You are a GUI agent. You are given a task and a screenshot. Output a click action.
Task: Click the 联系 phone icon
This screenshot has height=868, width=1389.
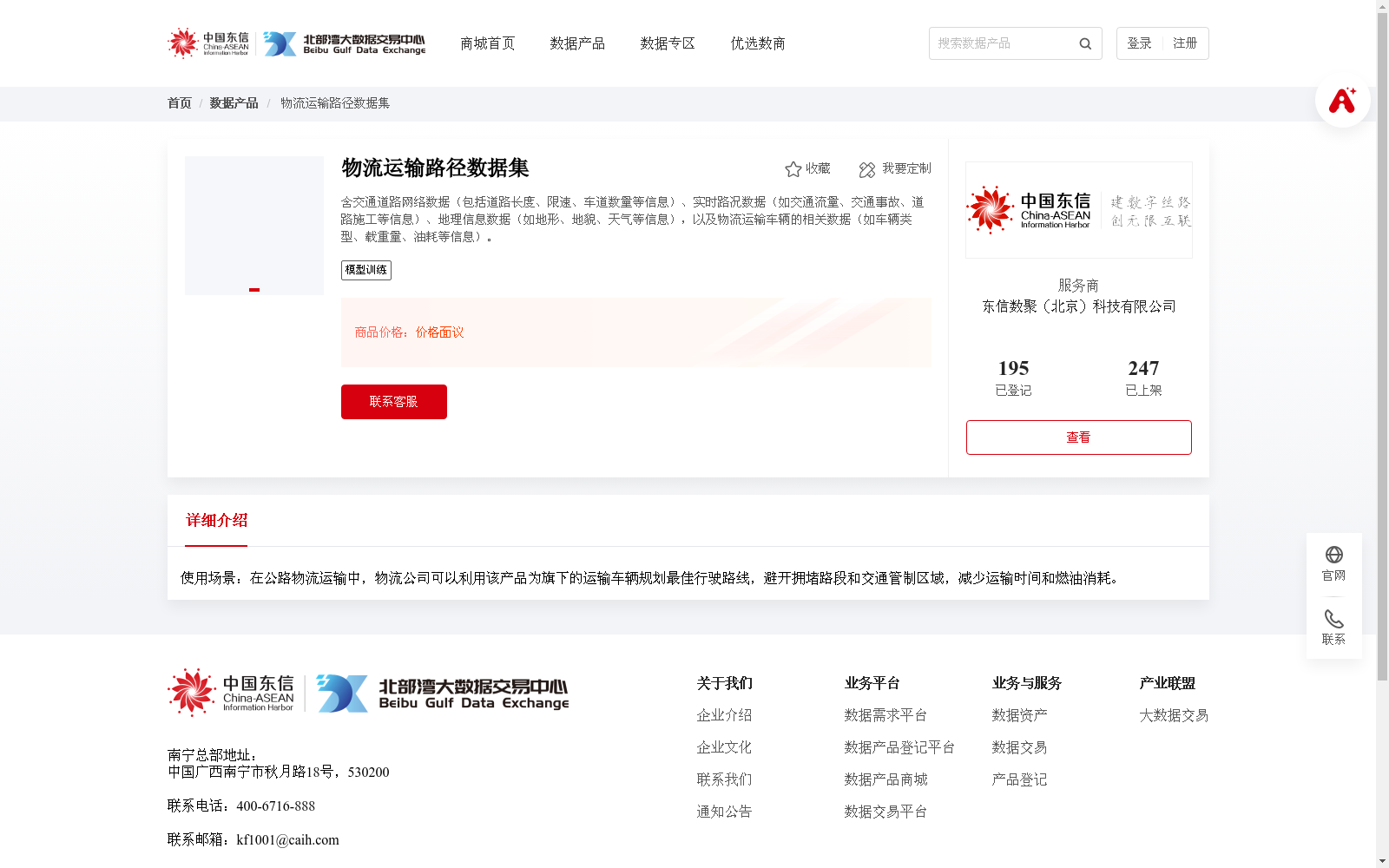tap(1334, 619)
